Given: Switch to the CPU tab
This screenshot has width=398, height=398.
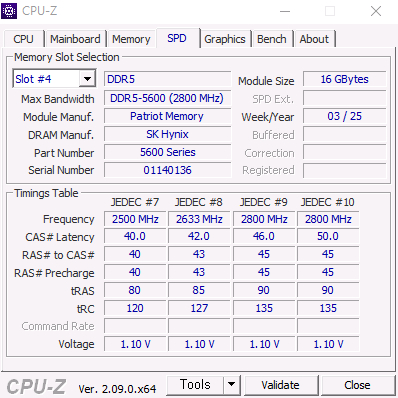Looking at the screenshot, I should [x=23, y=39].
